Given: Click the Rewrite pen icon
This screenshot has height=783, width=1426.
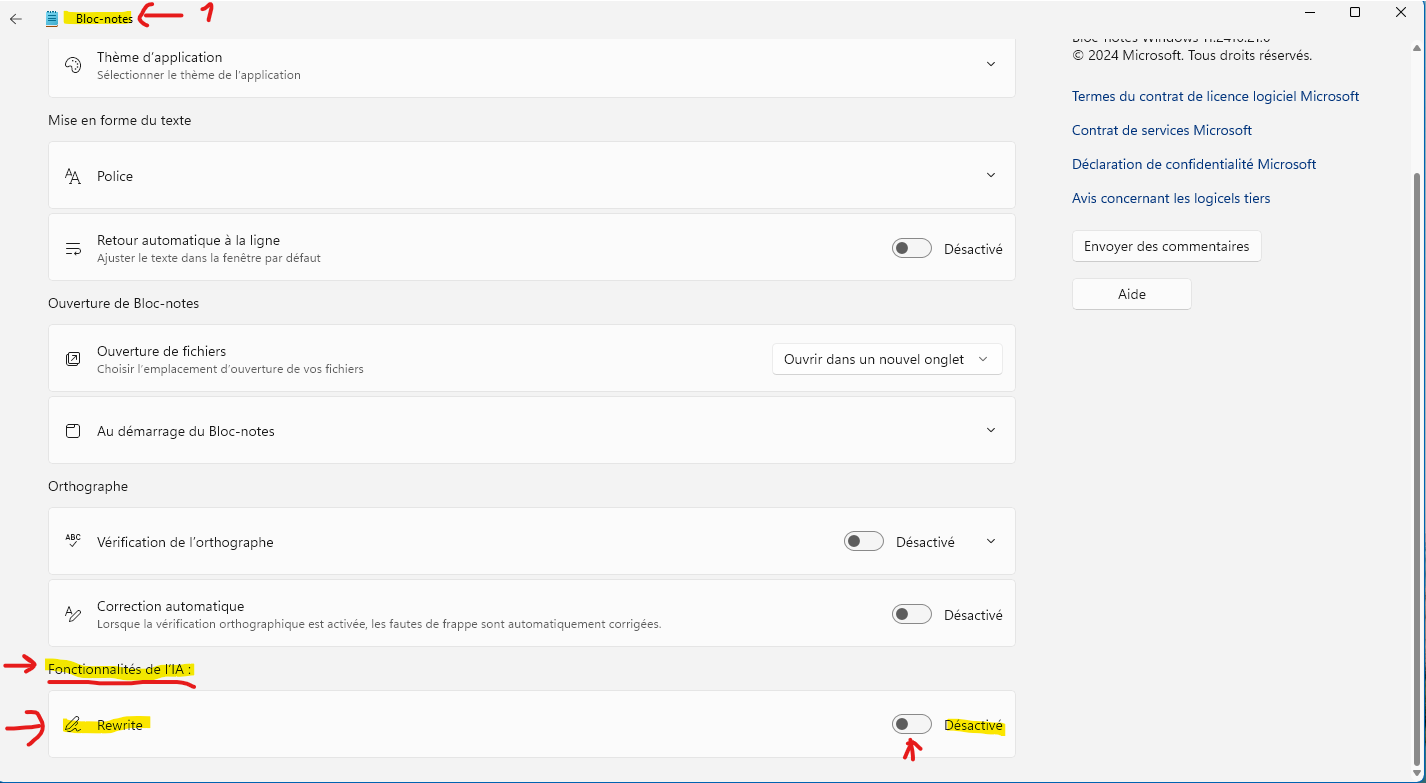Looking at the screenshot, I should coord(73,725).
